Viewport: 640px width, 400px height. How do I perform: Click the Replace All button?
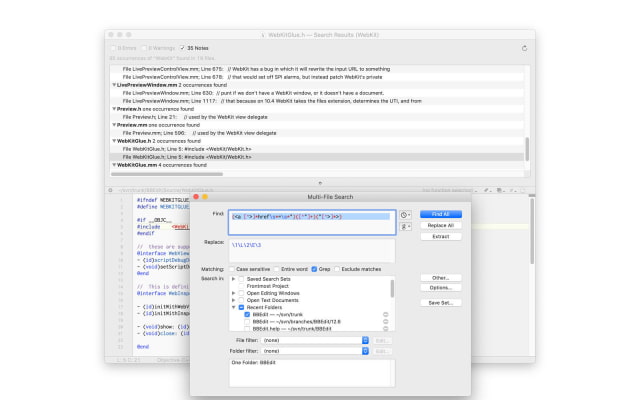[441, 225]
